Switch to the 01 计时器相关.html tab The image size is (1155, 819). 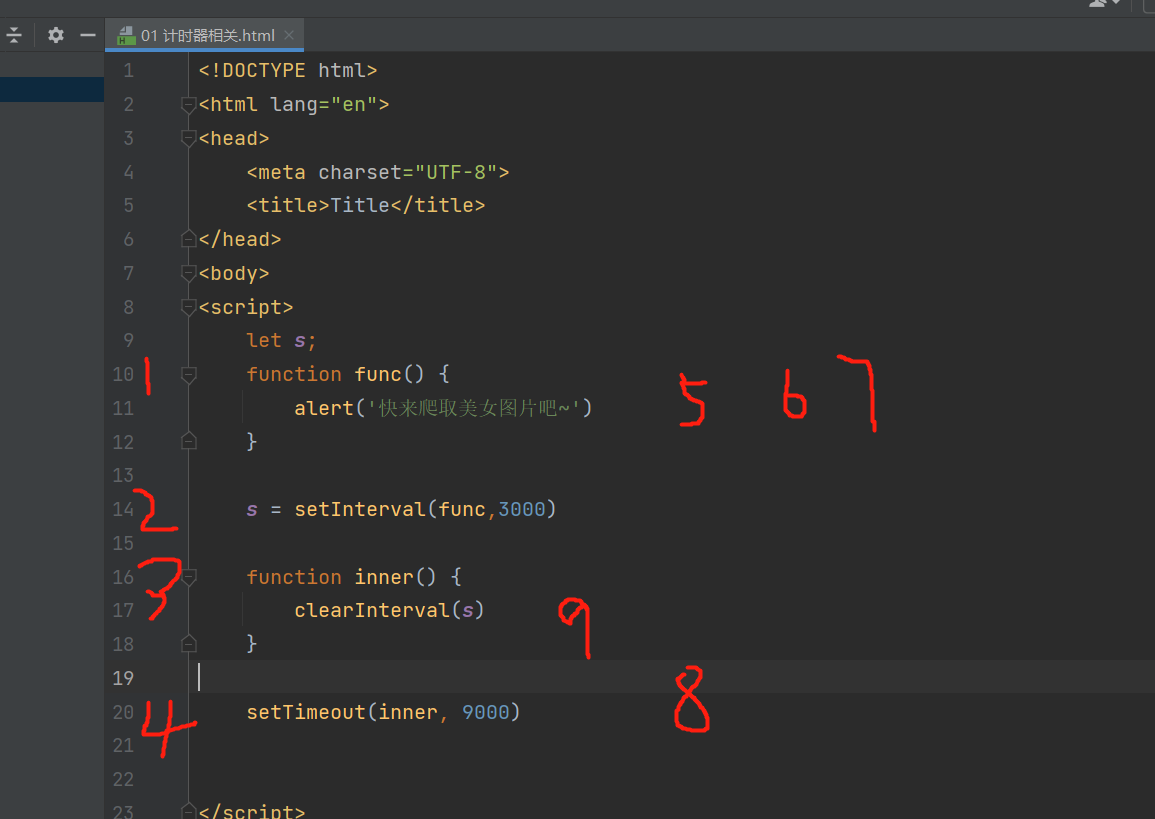[x=207, y=35]
